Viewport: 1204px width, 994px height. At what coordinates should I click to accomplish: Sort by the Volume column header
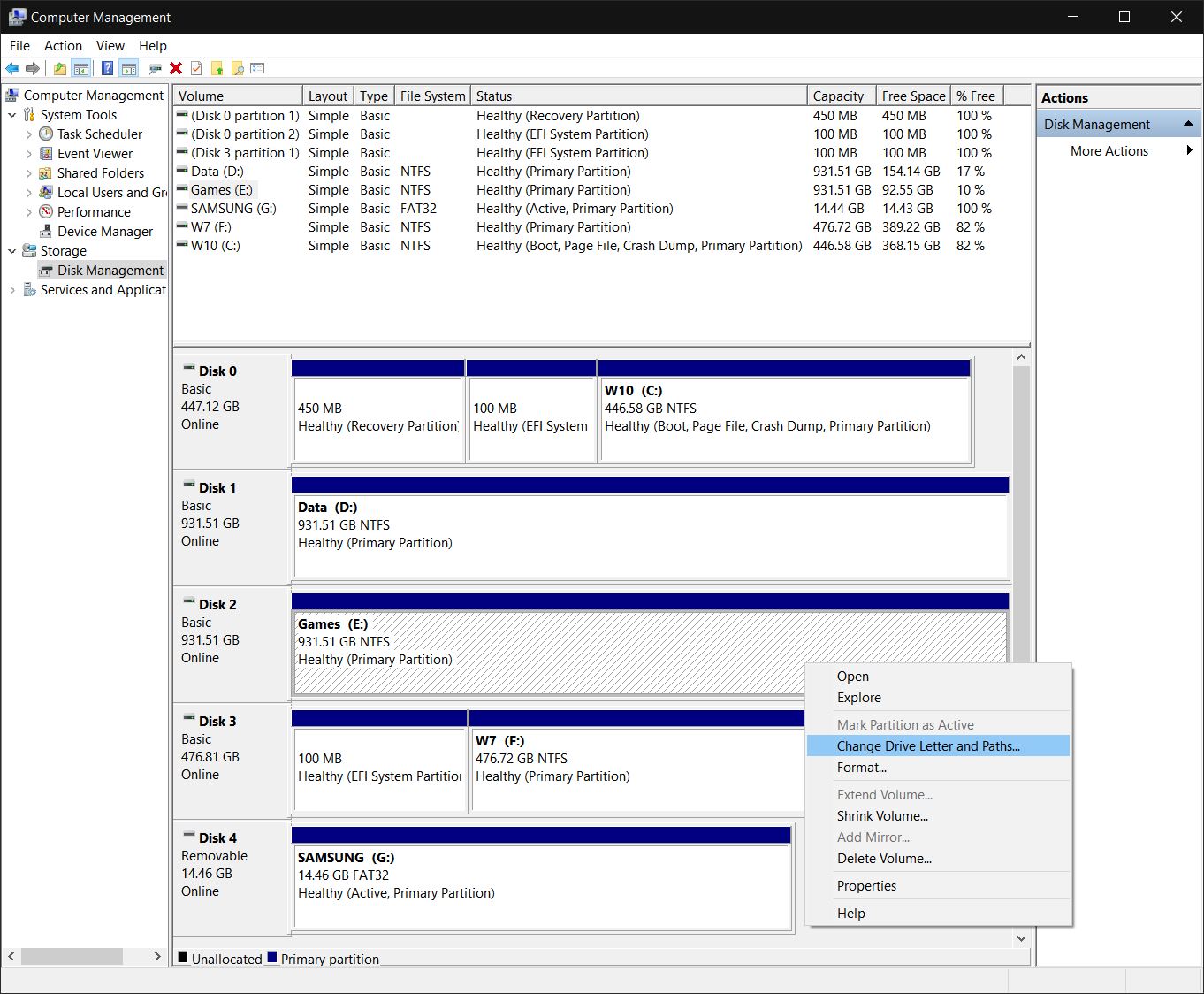point(238,96)
